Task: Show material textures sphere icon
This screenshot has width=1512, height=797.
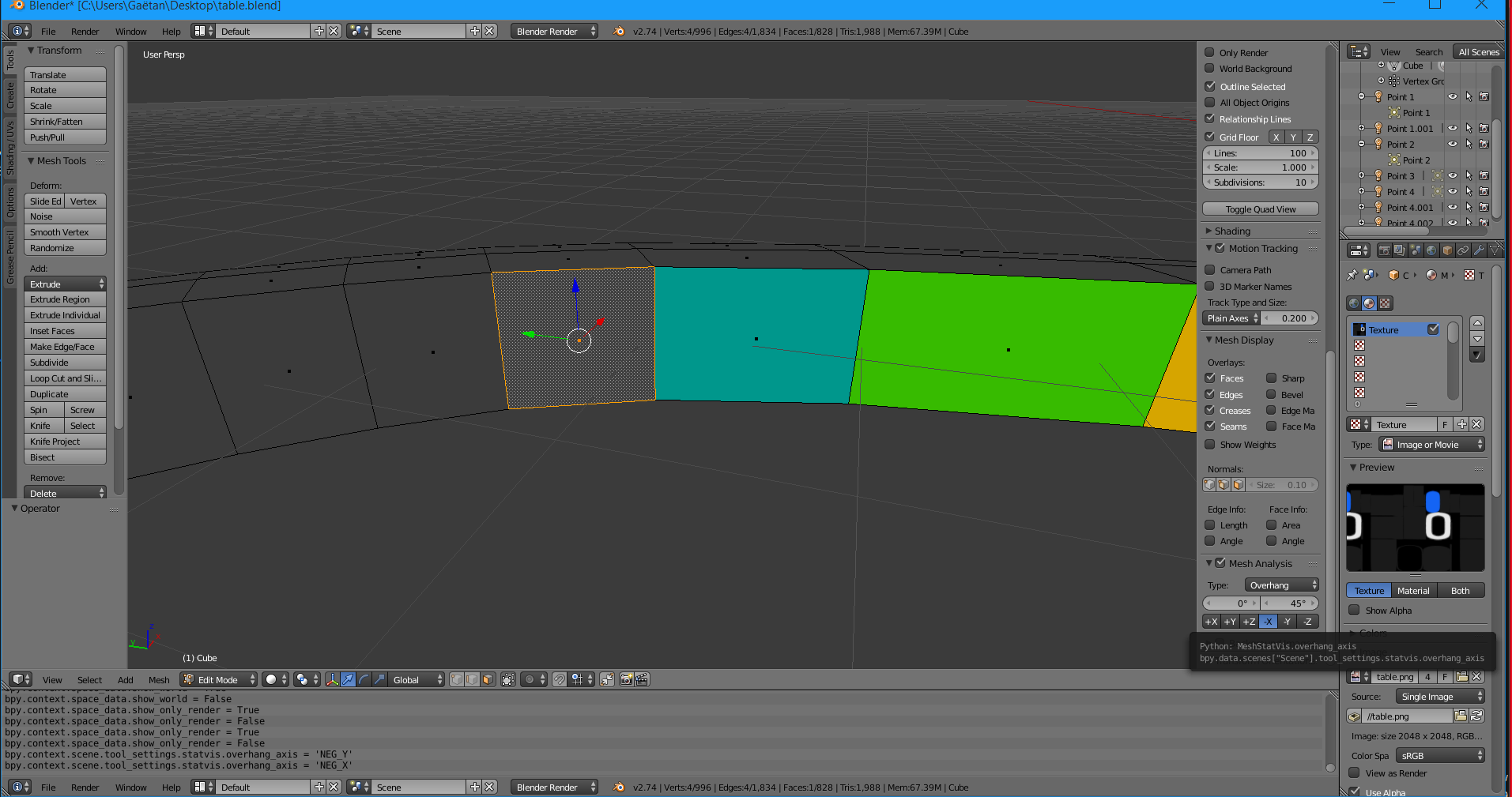Action: click(1370, 303)
